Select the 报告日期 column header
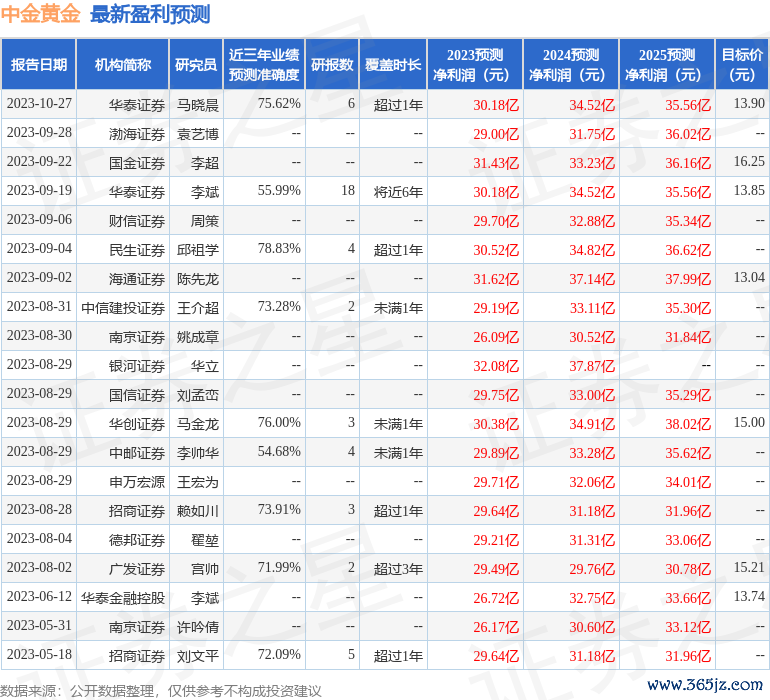Viewport: 770px width, 700px height. pos(38,64)
